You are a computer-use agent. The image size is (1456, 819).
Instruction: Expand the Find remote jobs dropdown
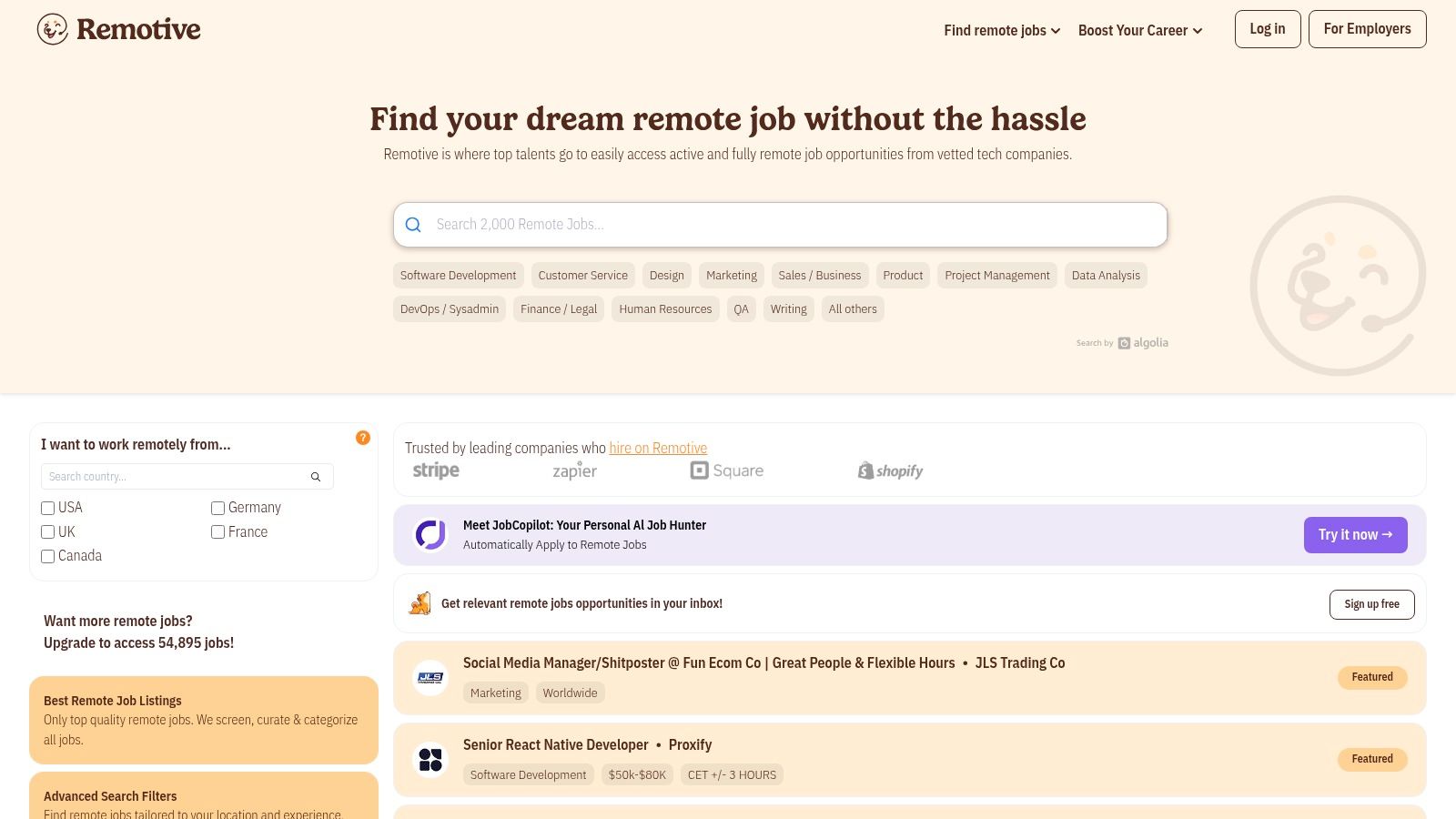tap(1002, 30)
